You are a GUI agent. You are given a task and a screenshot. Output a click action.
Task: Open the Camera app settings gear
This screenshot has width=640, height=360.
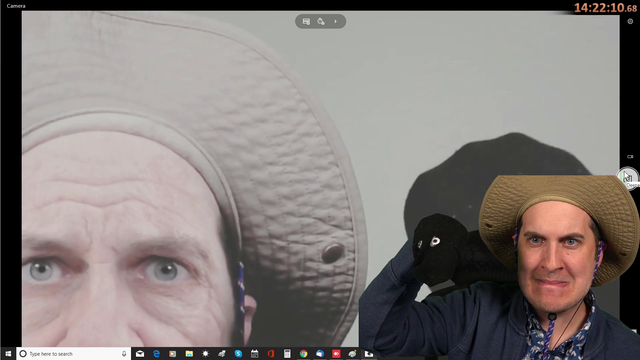(x=630, y=22)
